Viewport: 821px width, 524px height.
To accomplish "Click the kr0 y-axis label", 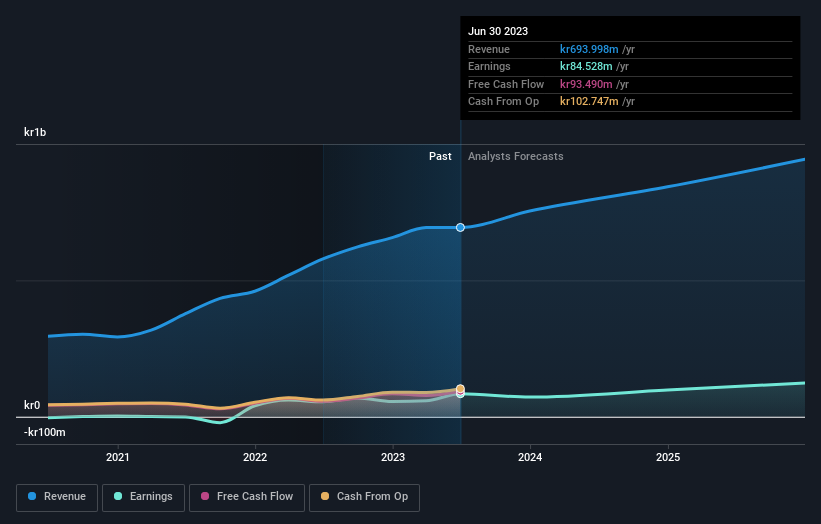I will click(x=32, y=405).
